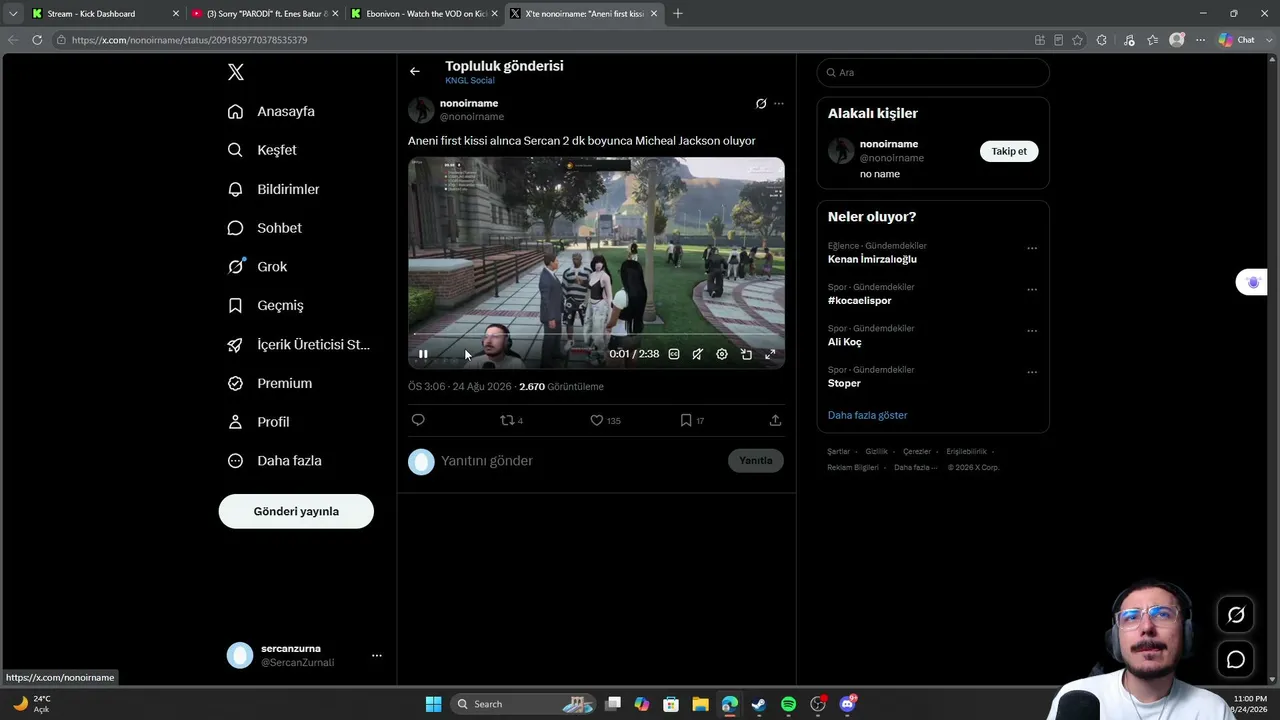
Task: Open Profil from the sidebar
Action: (258, 422)
